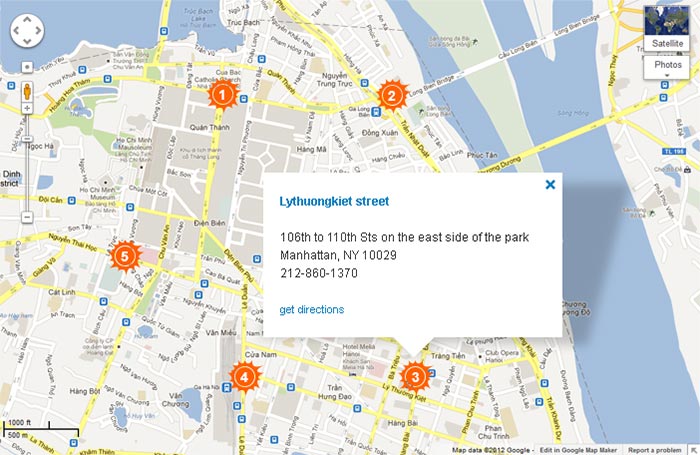Screen dimensions: 700x455
Task: Click the get directions link
Action: coord(312,309)
